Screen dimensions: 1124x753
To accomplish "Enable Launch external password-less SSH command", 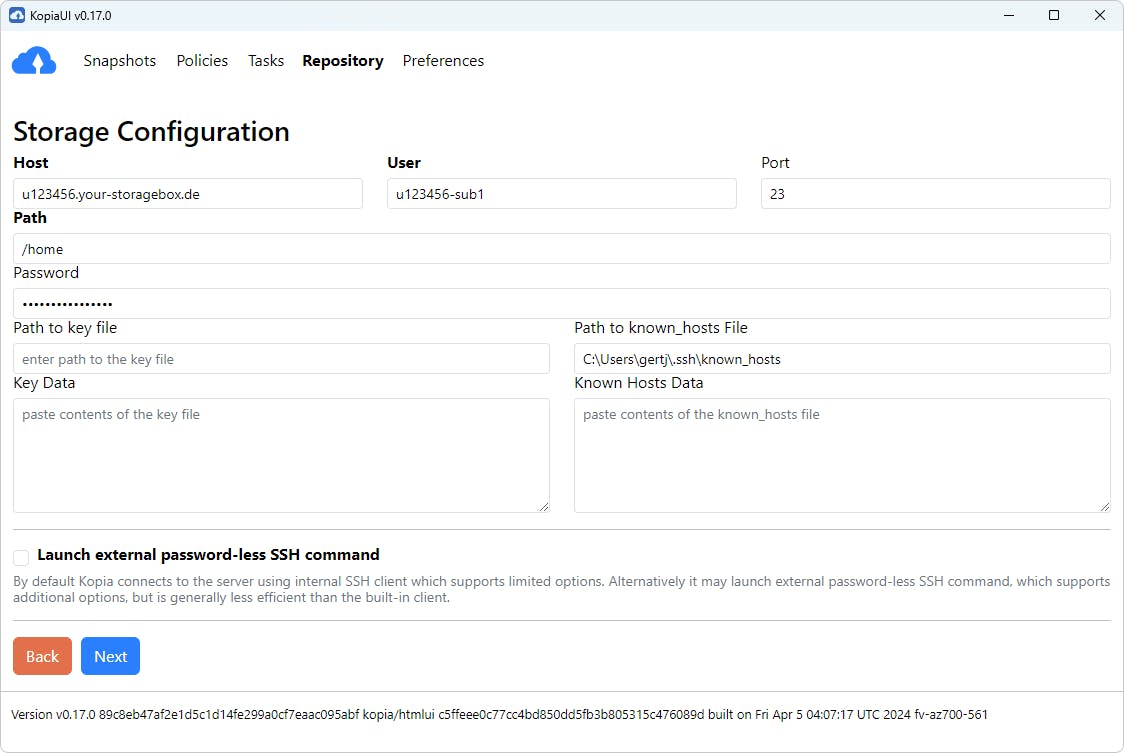I will tap(21, 557).
